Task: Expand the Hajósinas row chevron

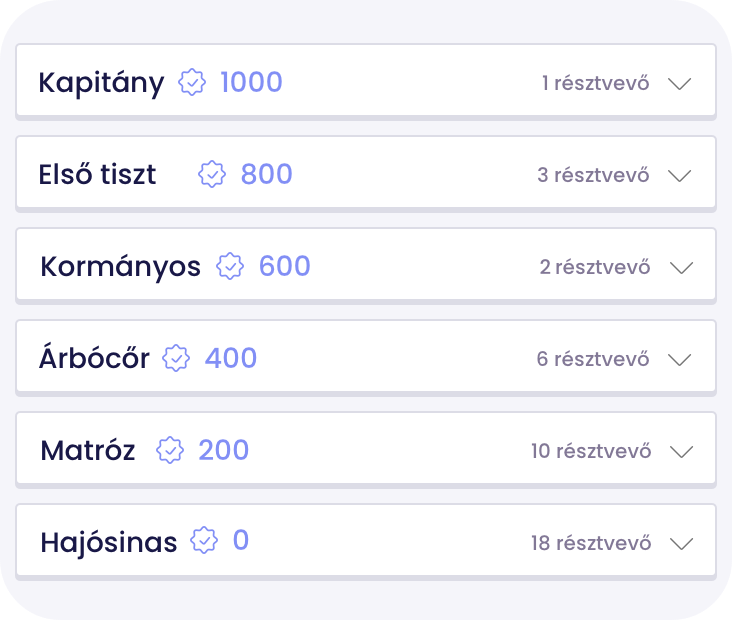Action: pos(681,544)
